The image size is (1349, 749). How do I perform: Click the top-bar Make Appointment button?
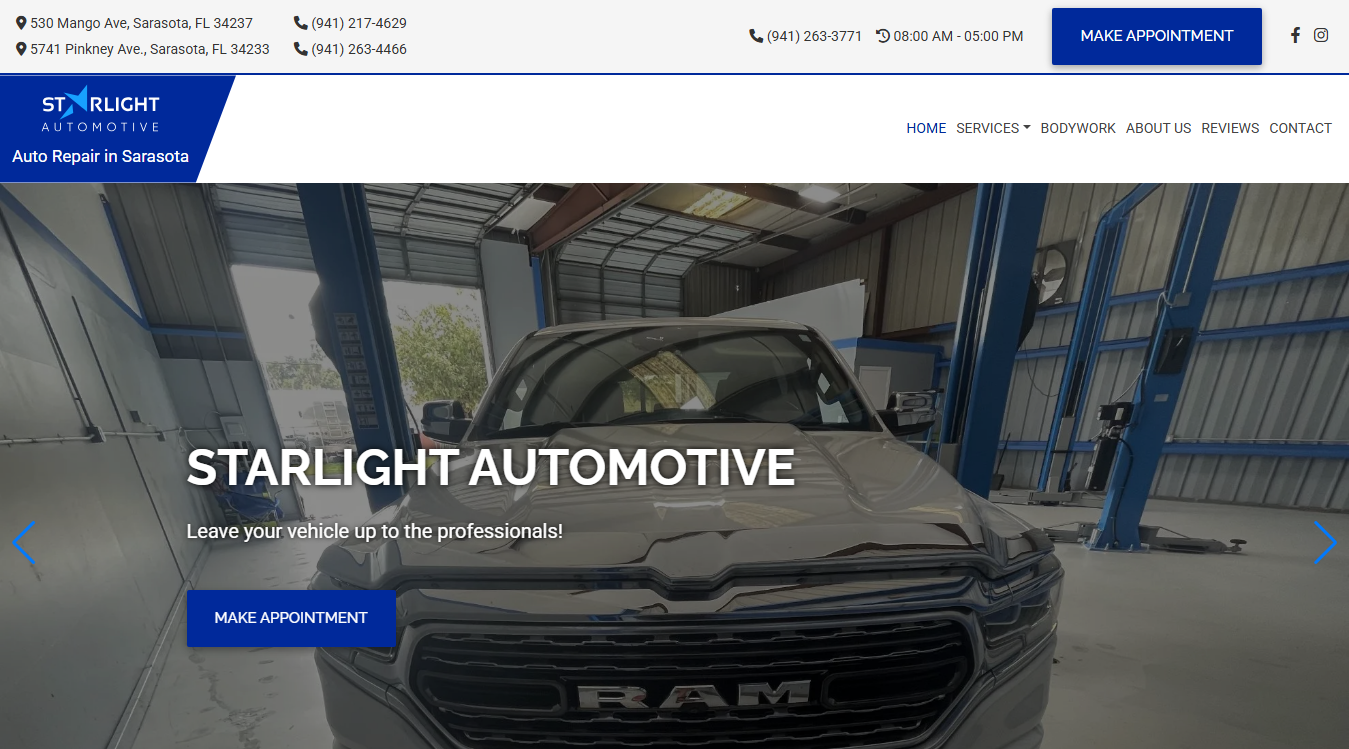click(1157, 36)
